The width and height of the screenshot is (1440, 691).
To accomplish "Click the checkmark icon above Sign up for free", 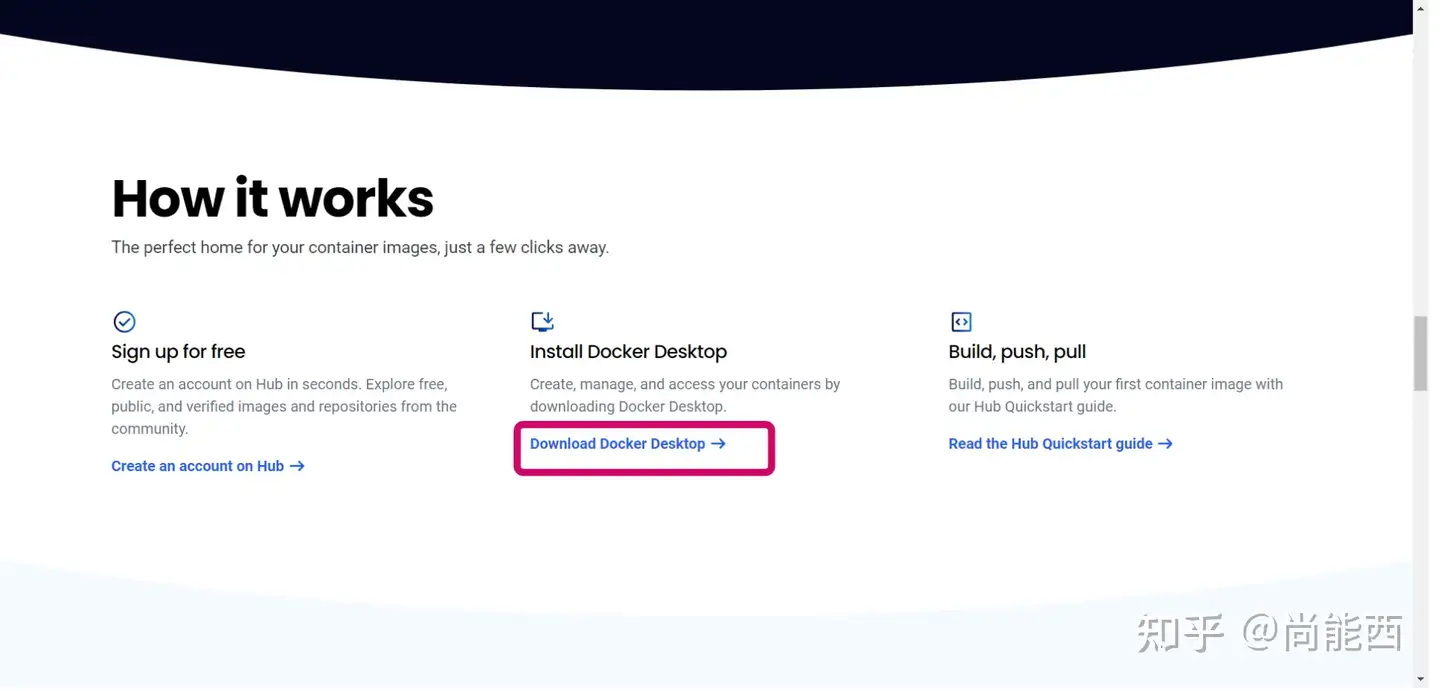I will 124,321.
